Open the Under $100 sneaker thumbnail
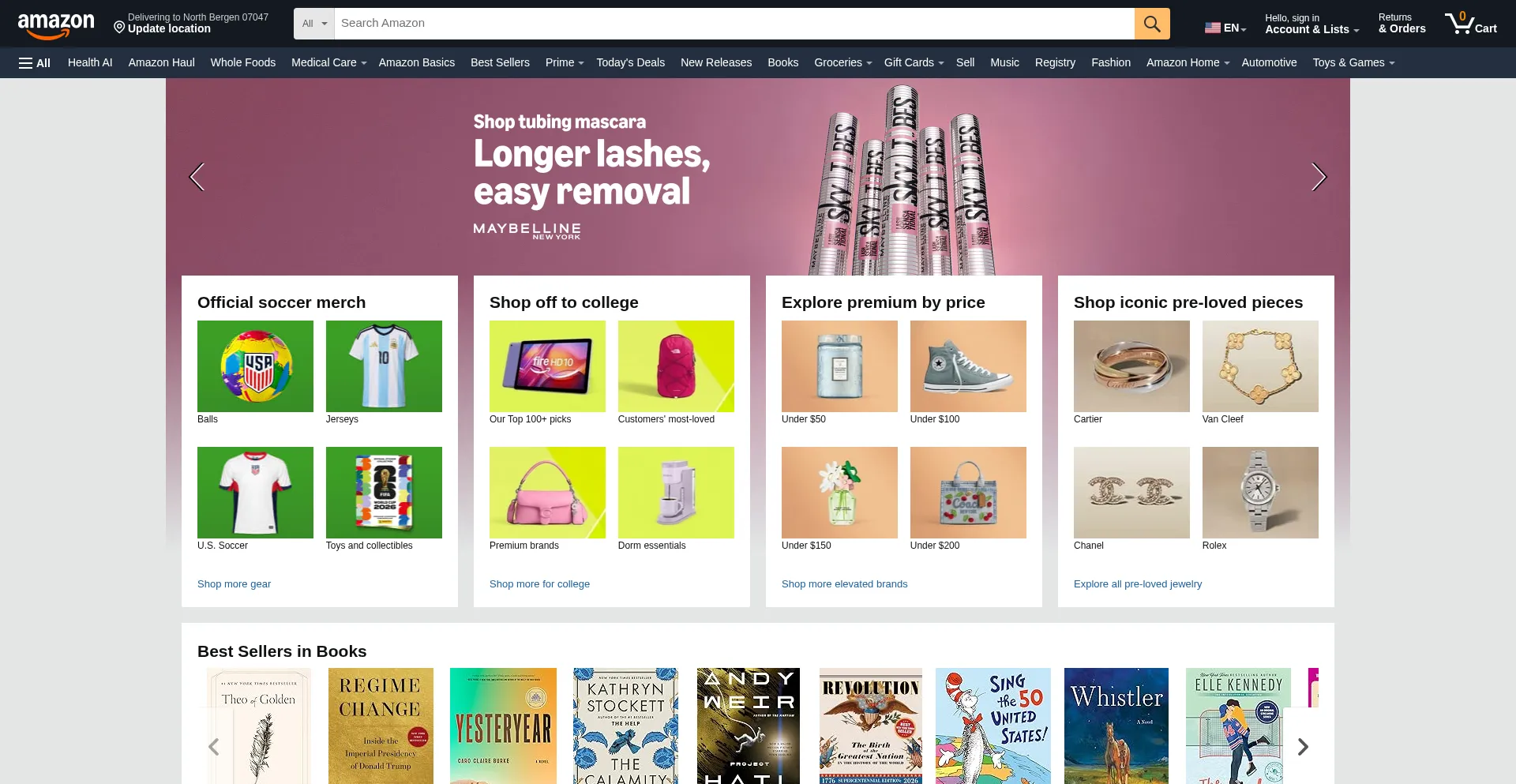This screenshot has width=1516, height=784. pos(968,366)
